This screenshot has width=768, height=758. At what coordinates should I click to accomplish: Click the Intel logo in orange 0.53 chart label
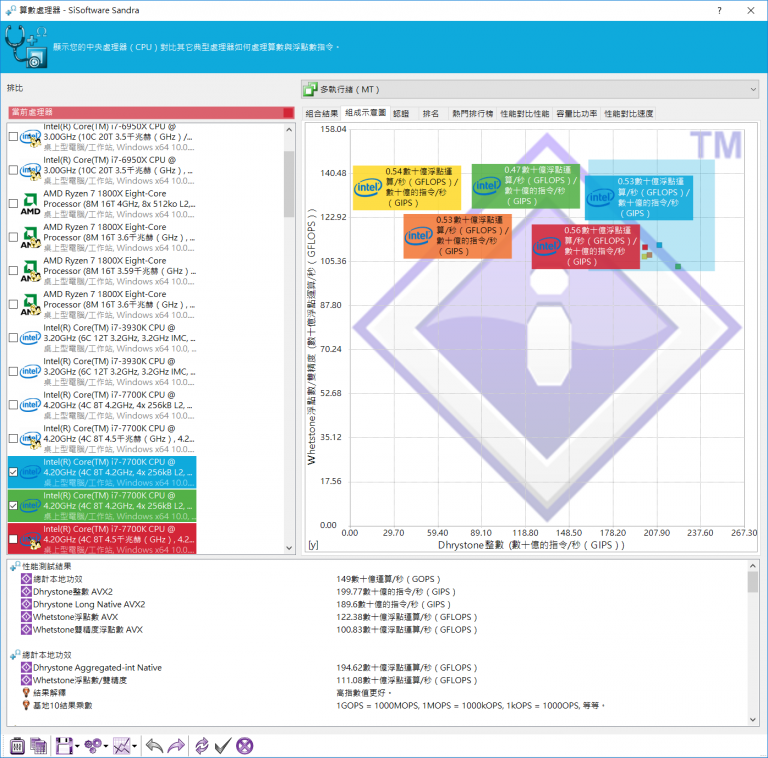[x=418, y=236]
